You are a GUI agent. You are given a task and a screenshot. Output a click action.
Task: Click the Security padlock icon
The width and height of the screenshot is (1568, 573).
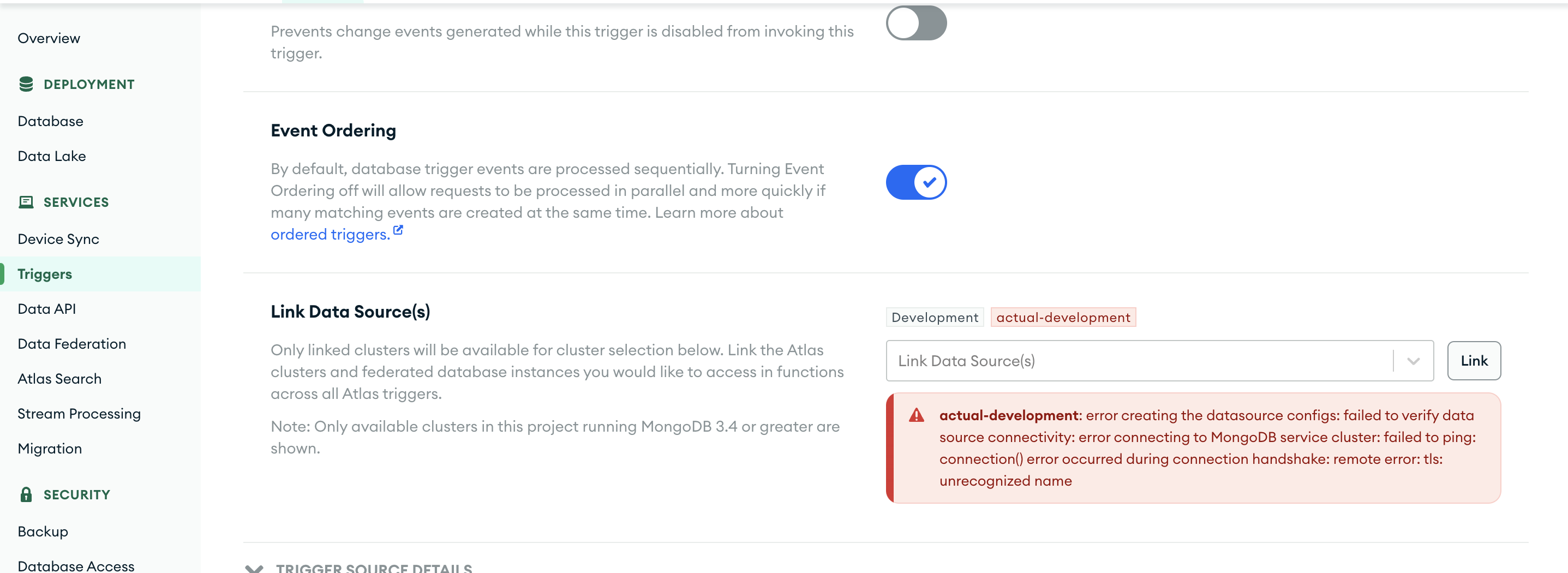tap(26, 494)
